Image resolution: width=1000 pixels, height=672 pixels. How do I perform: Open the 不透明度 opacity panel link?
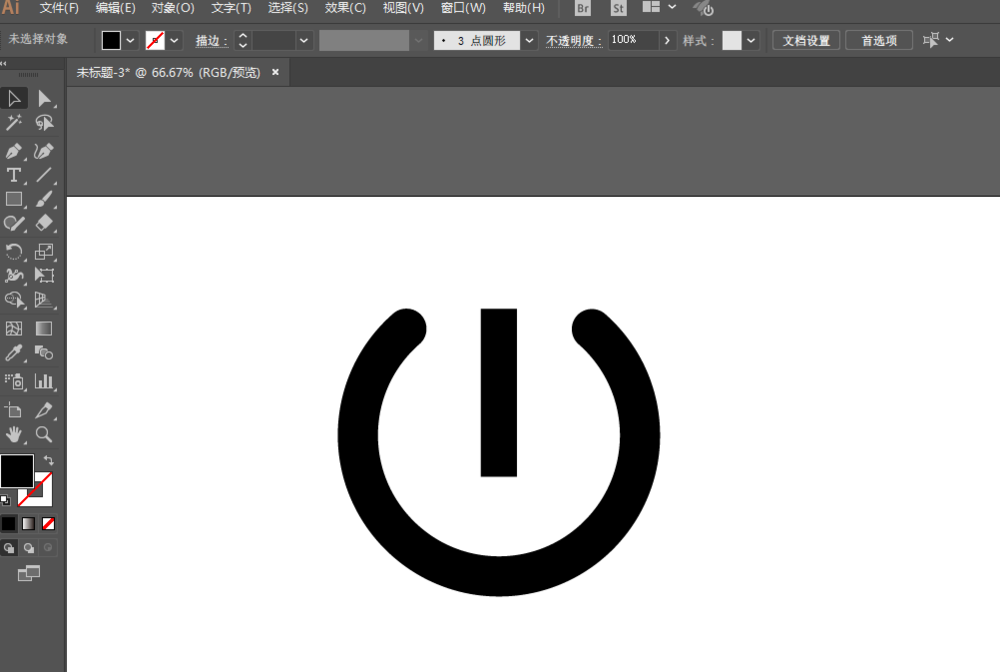[x=573, y=40]
